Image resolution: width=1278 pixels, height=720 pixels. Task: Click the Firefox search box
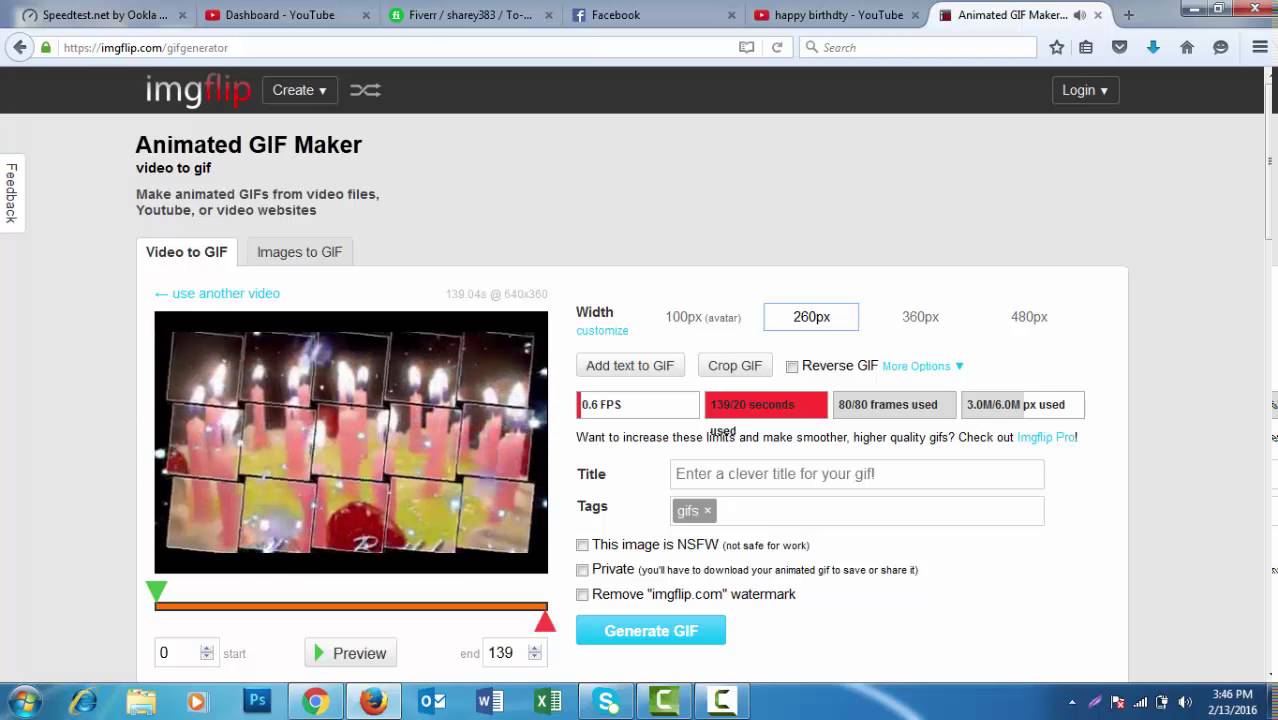pyautogui.click(x=918, y=47)
